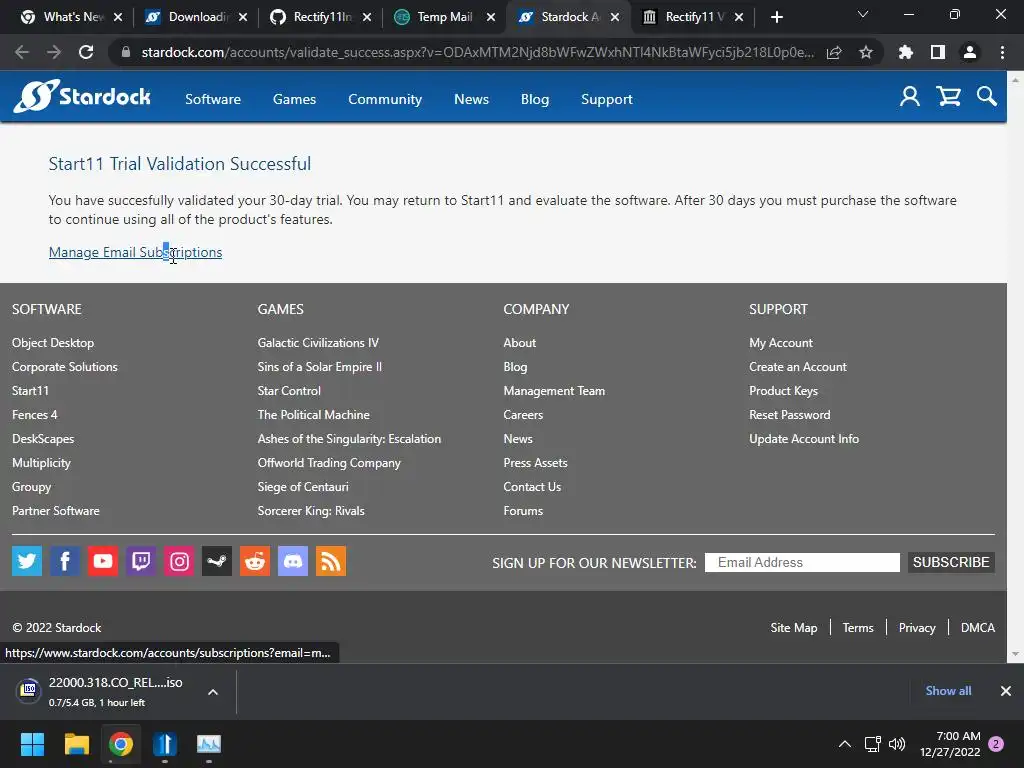Open Stardock's Twitch channel icon
The width and height of the screenshot is (1024, 768).
(x=140, y=561)
